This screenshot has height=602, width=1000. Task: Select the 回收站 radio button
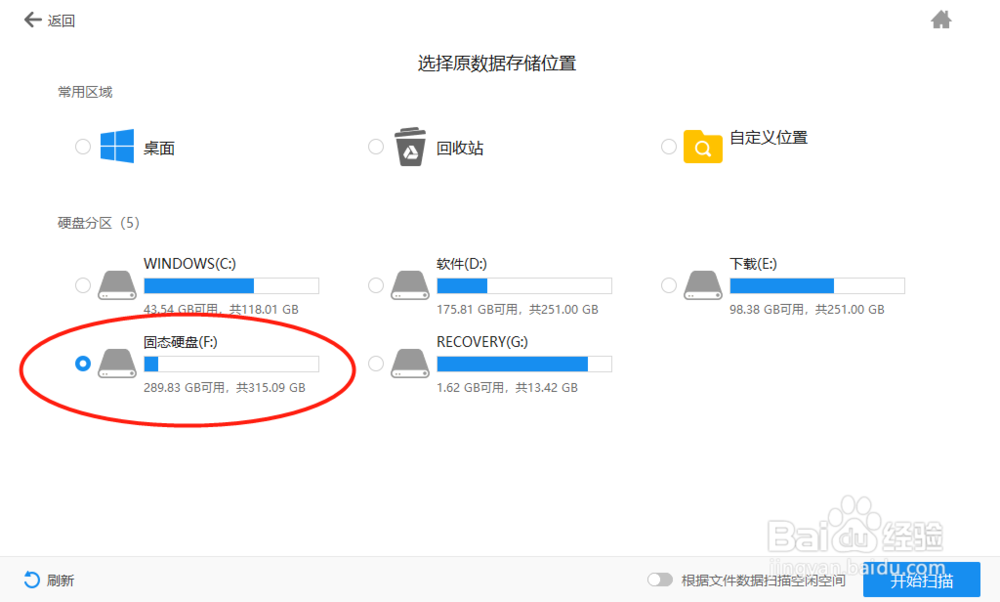(375, 145)
